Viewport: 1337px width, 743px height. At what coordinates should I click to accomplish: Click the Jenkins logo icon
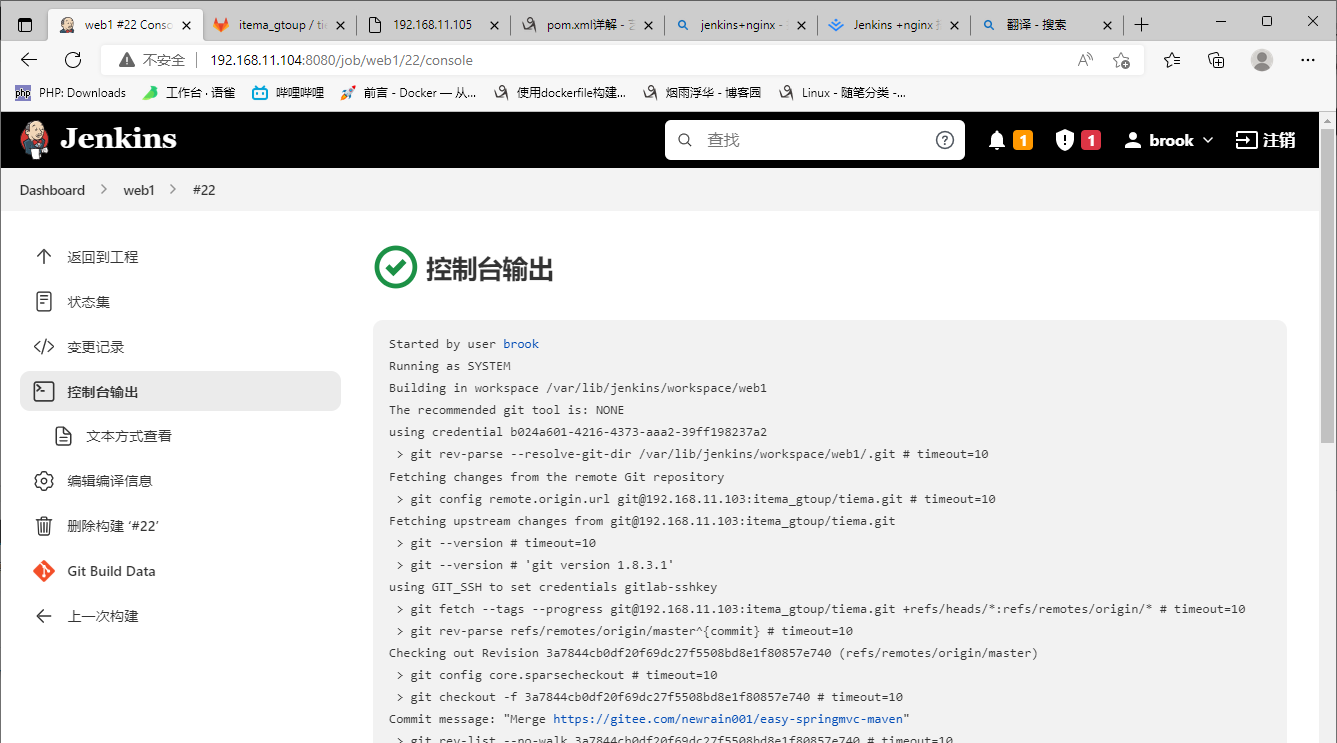pyautogui.click(x=35, y=139)
